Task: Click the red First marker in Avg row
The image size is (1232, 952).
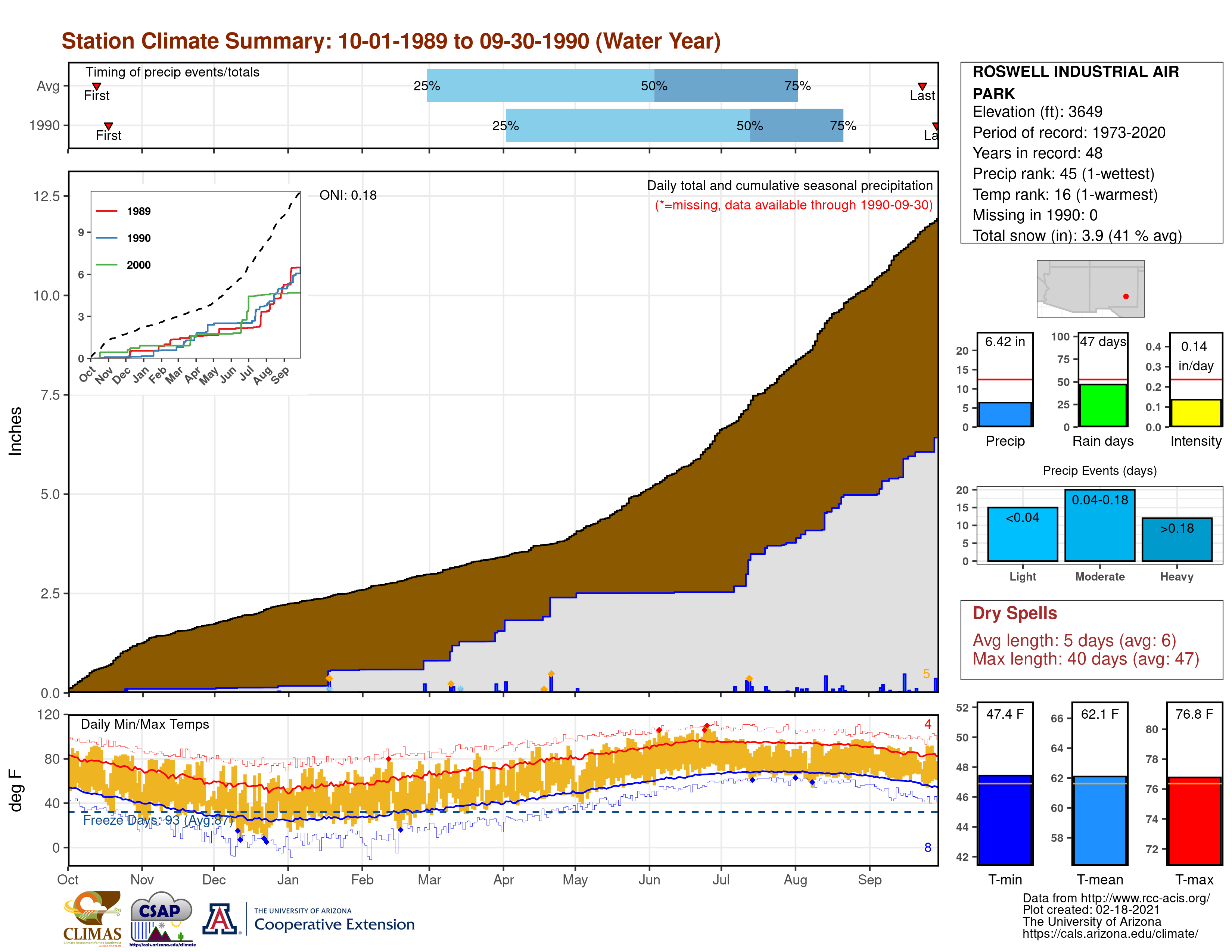Action: [x=96, y=86]
